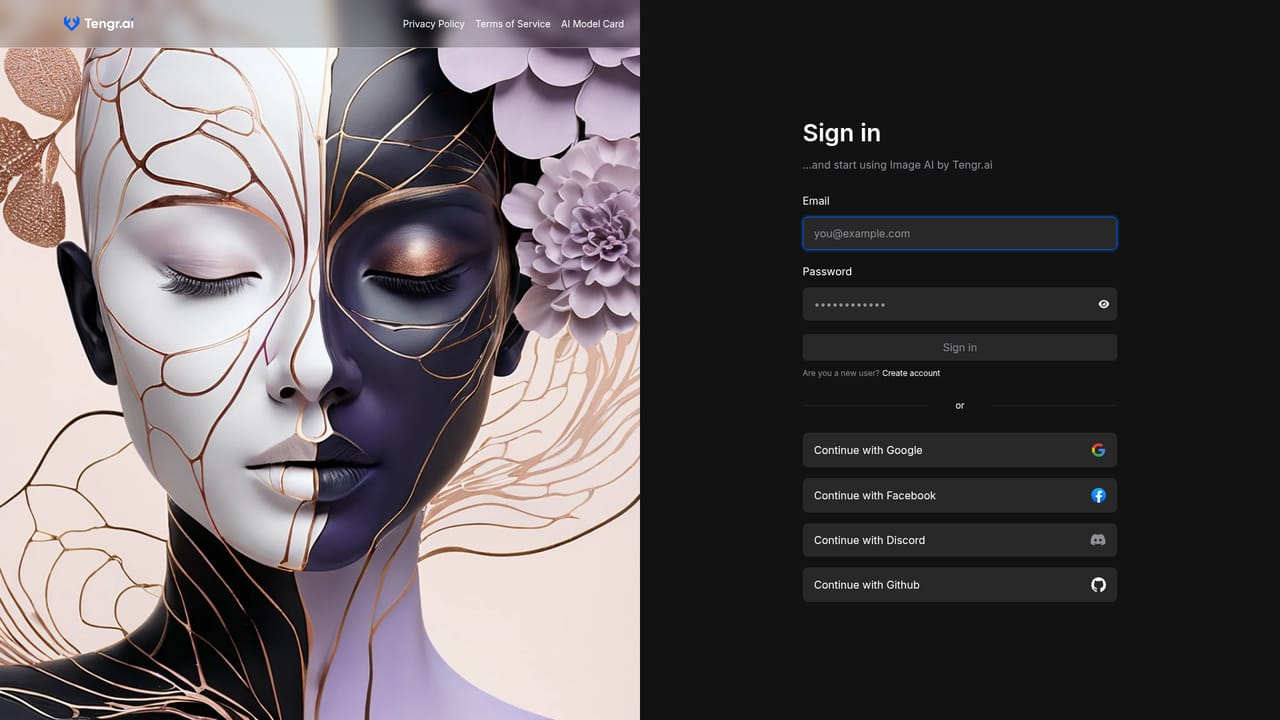Image resolution: width=1280 pixels, height=720 pixels.
Task: Toggle password visibility with the eye icon
Action: (x=1104, y=304)
